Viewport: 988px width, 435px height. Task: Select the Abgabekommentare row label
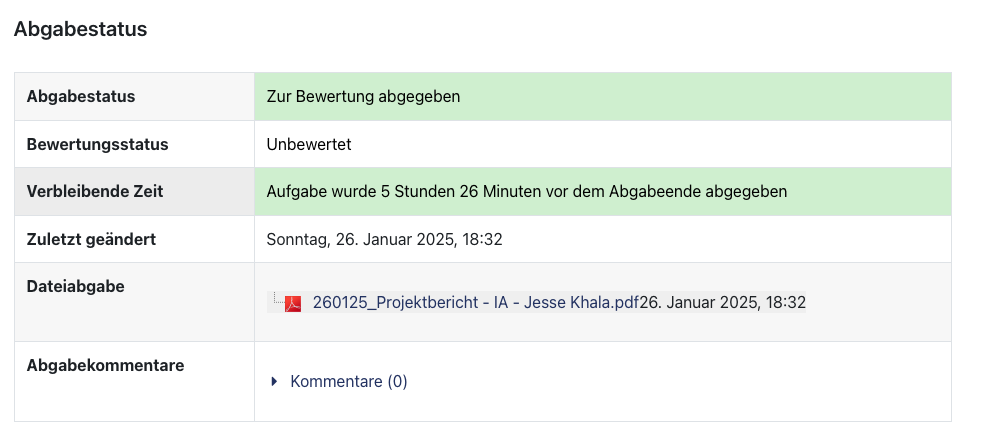(x=105, y=365)
